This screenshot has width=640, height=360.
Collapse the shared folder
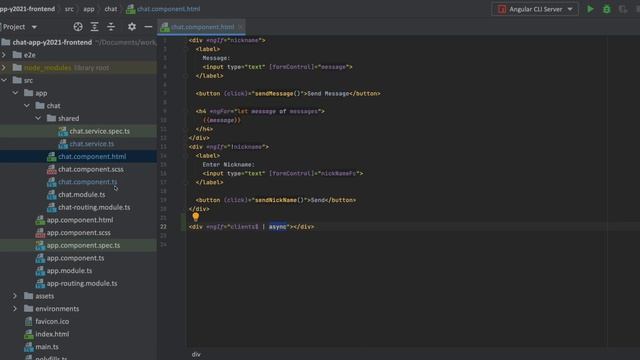tap(38, 118)
